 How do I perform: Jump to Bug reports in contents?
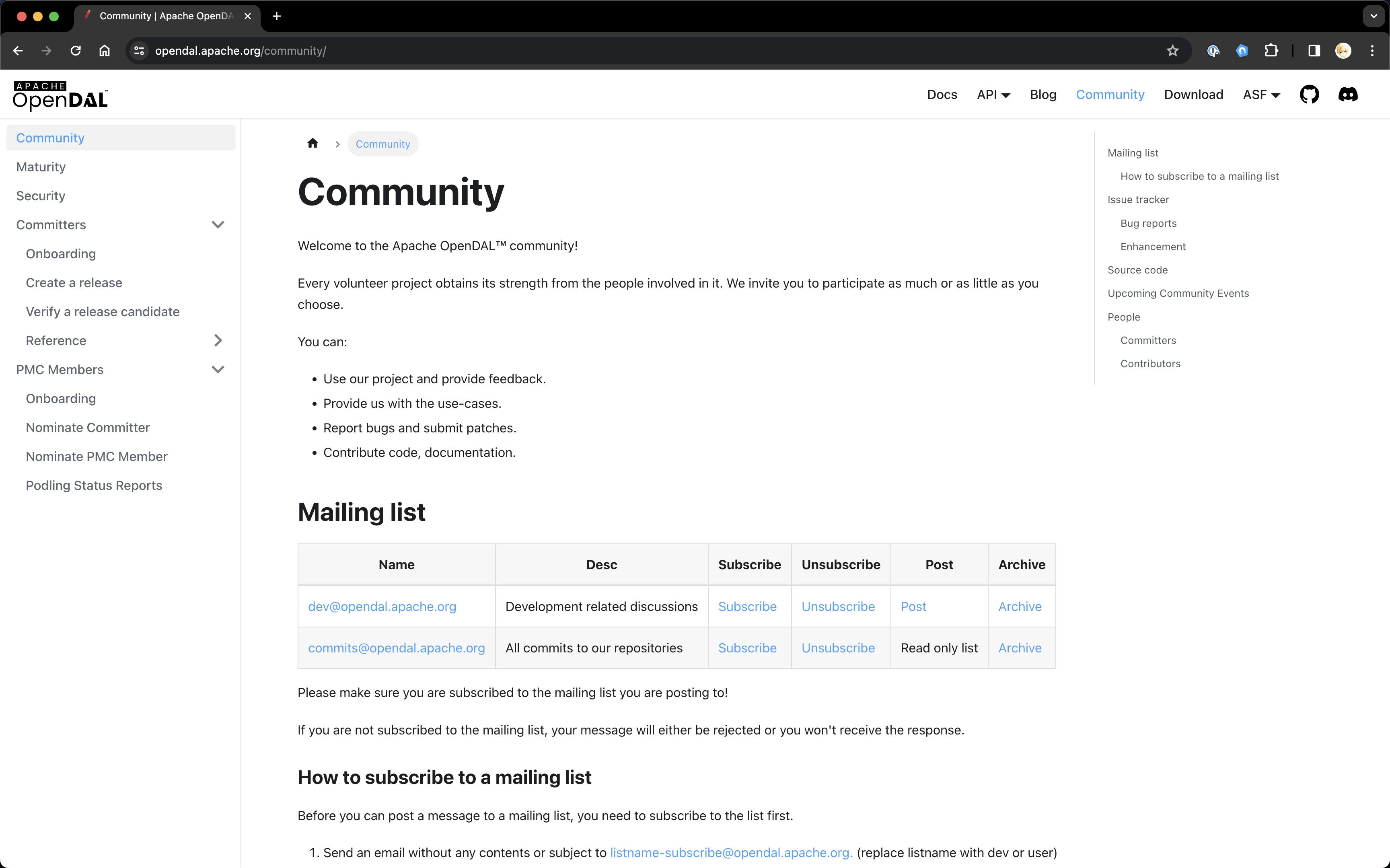[x=1148, y=223]
